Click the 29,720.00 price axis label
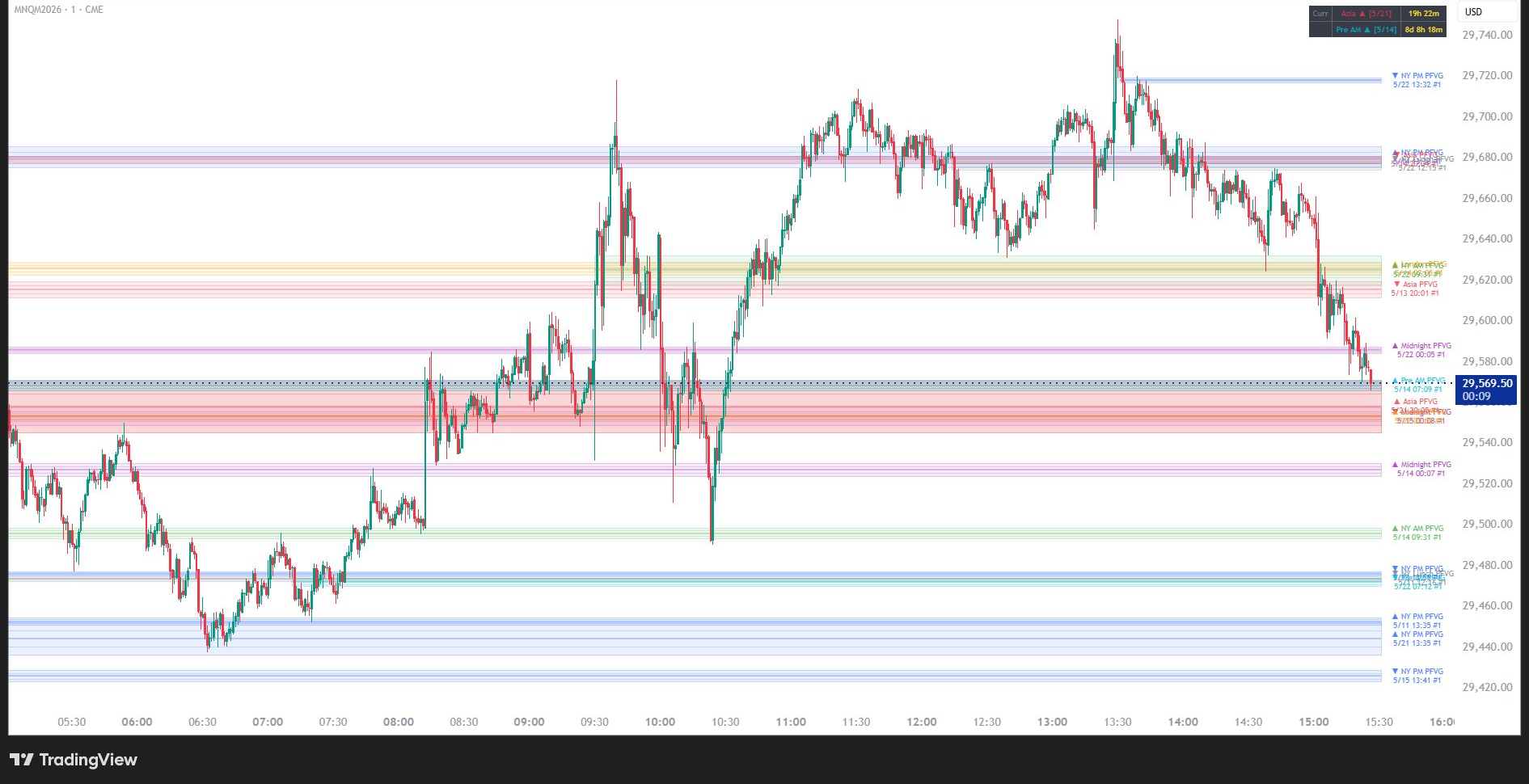The image size is (1529, 784). (1487, 75)
